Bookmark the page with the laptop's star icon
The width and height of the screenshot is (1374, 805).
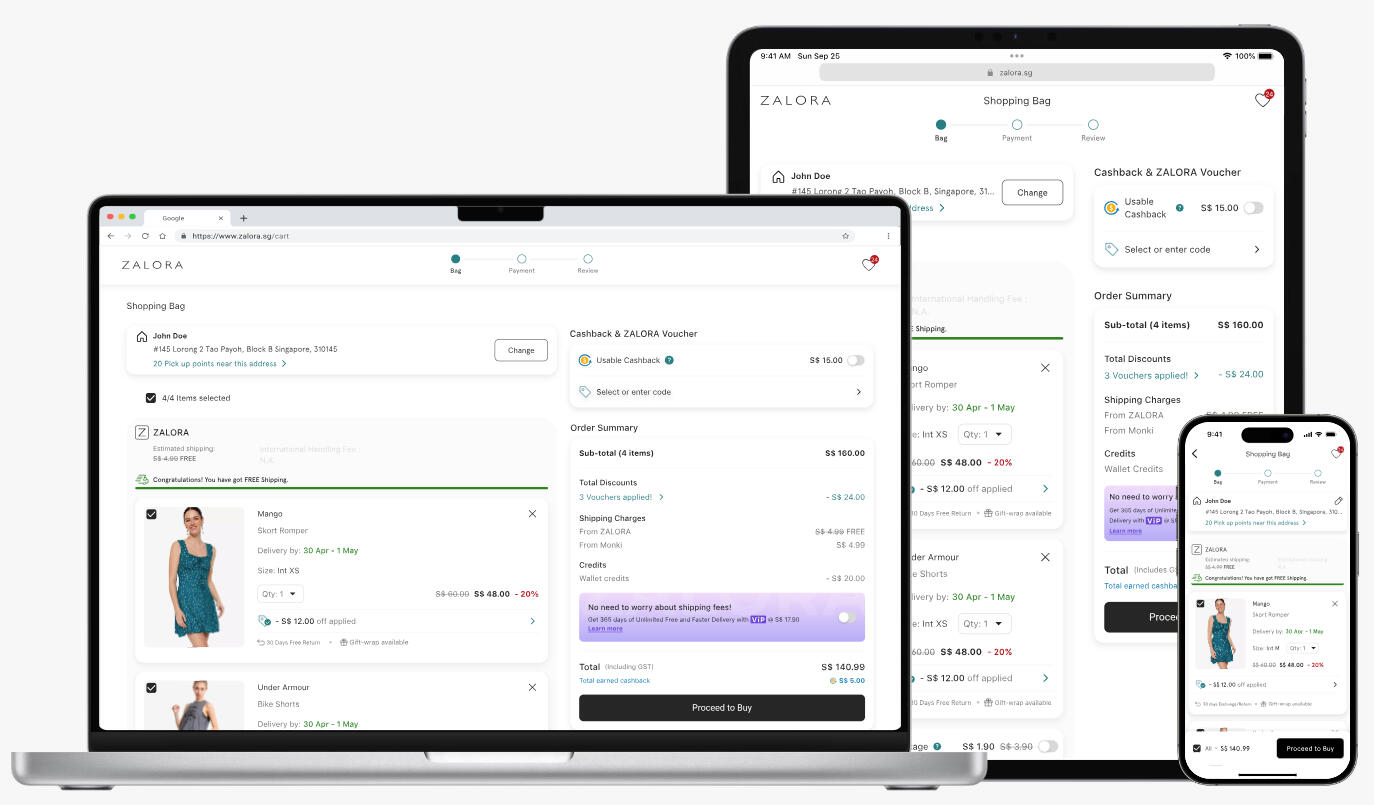[x=845, y=236]
